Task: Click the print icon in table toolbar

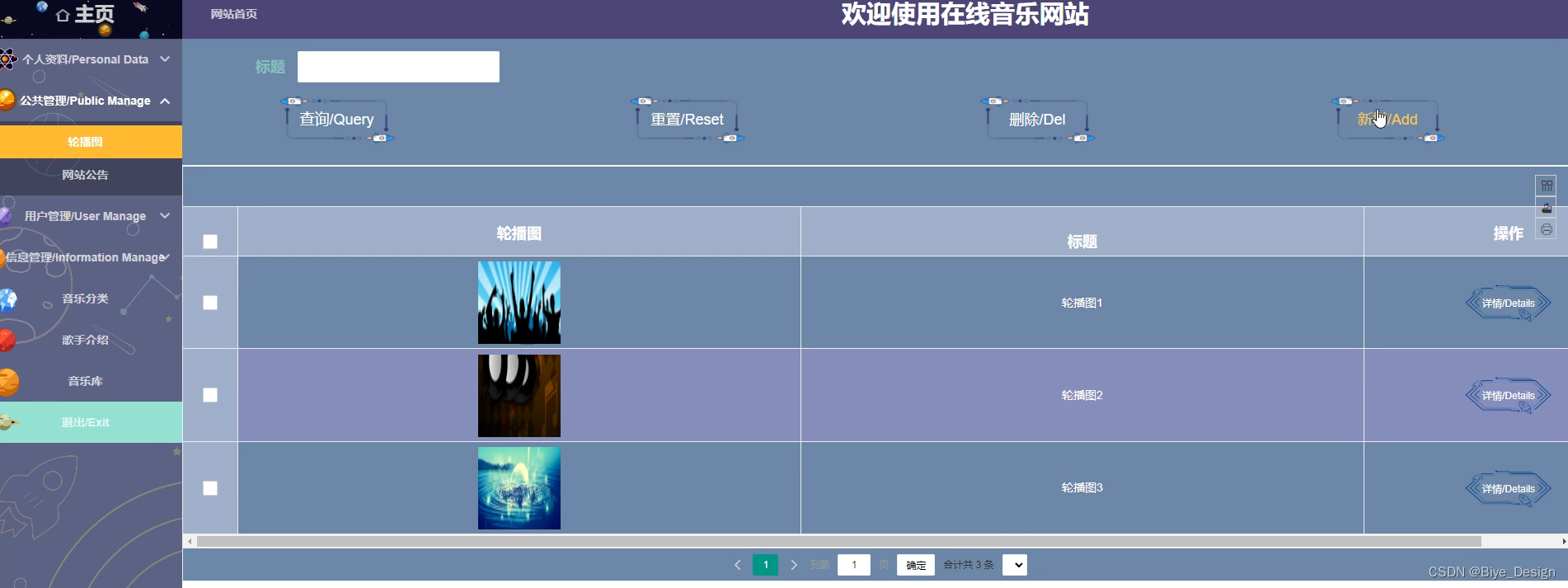Action: 1547,229
